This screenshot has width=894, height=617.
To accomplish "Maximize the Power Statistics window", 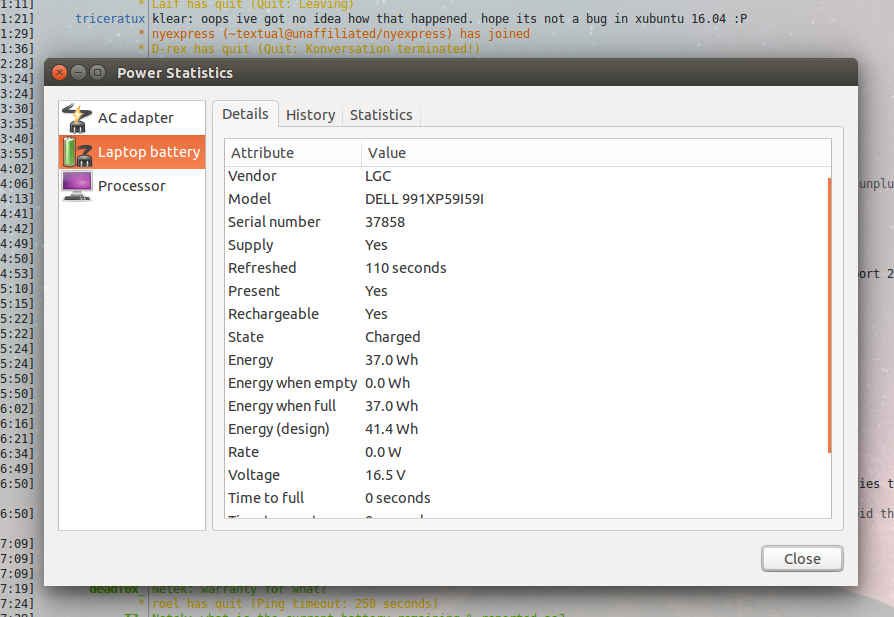I will coord(97,72).
